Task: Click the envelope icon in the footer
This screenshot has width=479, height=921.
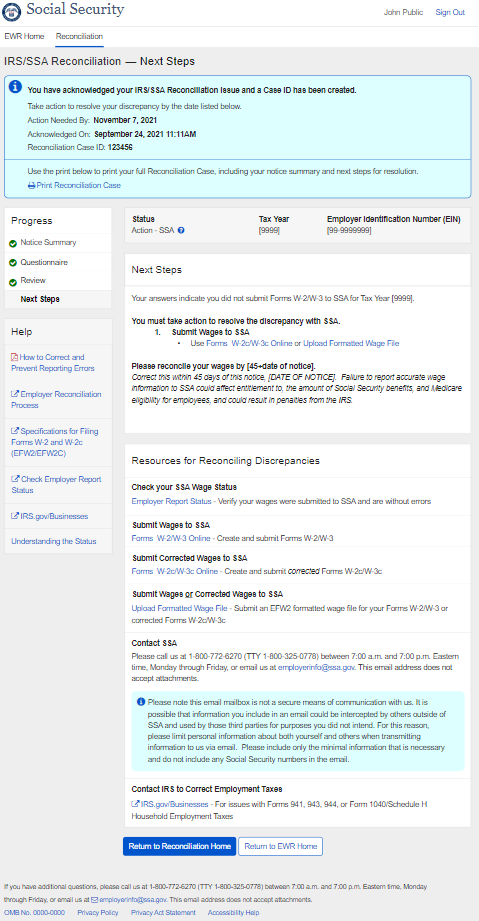Action: 94,899
